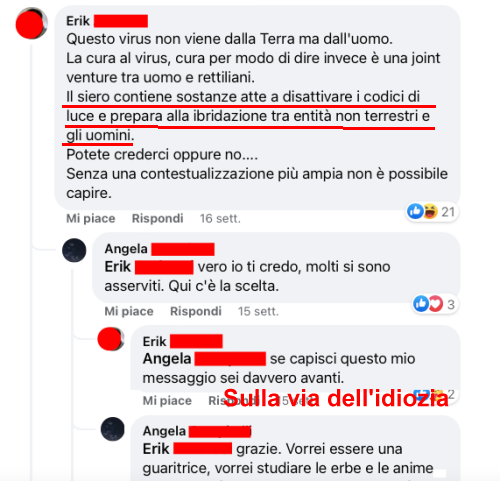The width and height of the screenshot is (500, 481).
Task: Open Angela's avatar on first reply
Action: (74, 250)
